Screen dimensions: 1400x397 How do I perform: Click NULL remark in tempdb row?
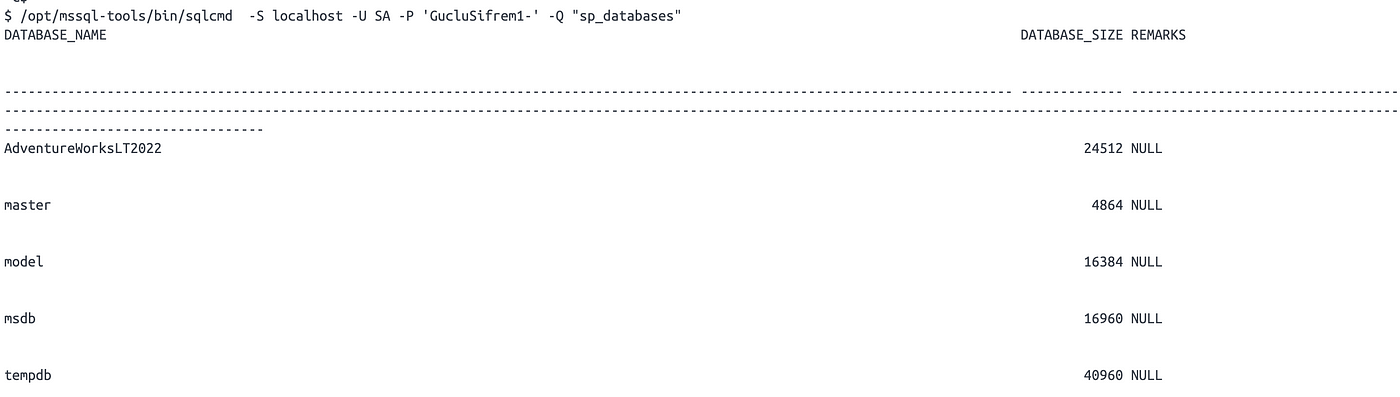(1146, 375)
